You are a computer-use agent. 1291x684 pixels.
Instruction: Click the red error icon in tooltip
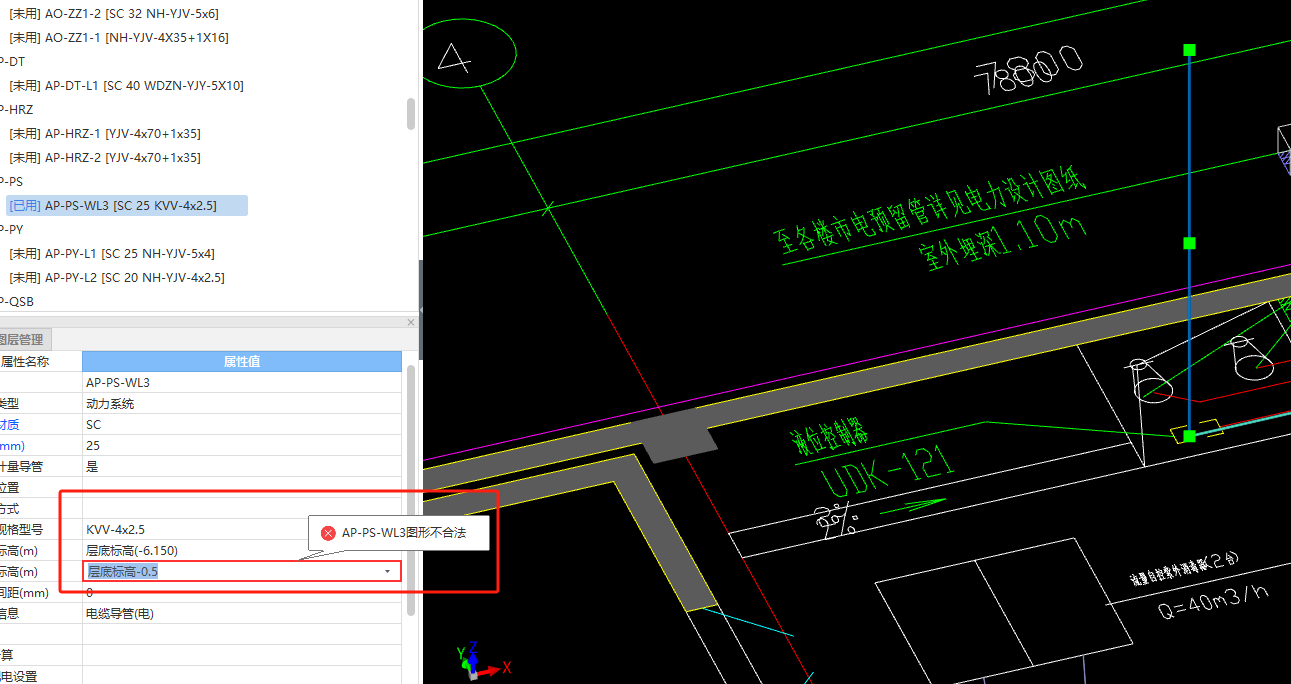point(328,533)
